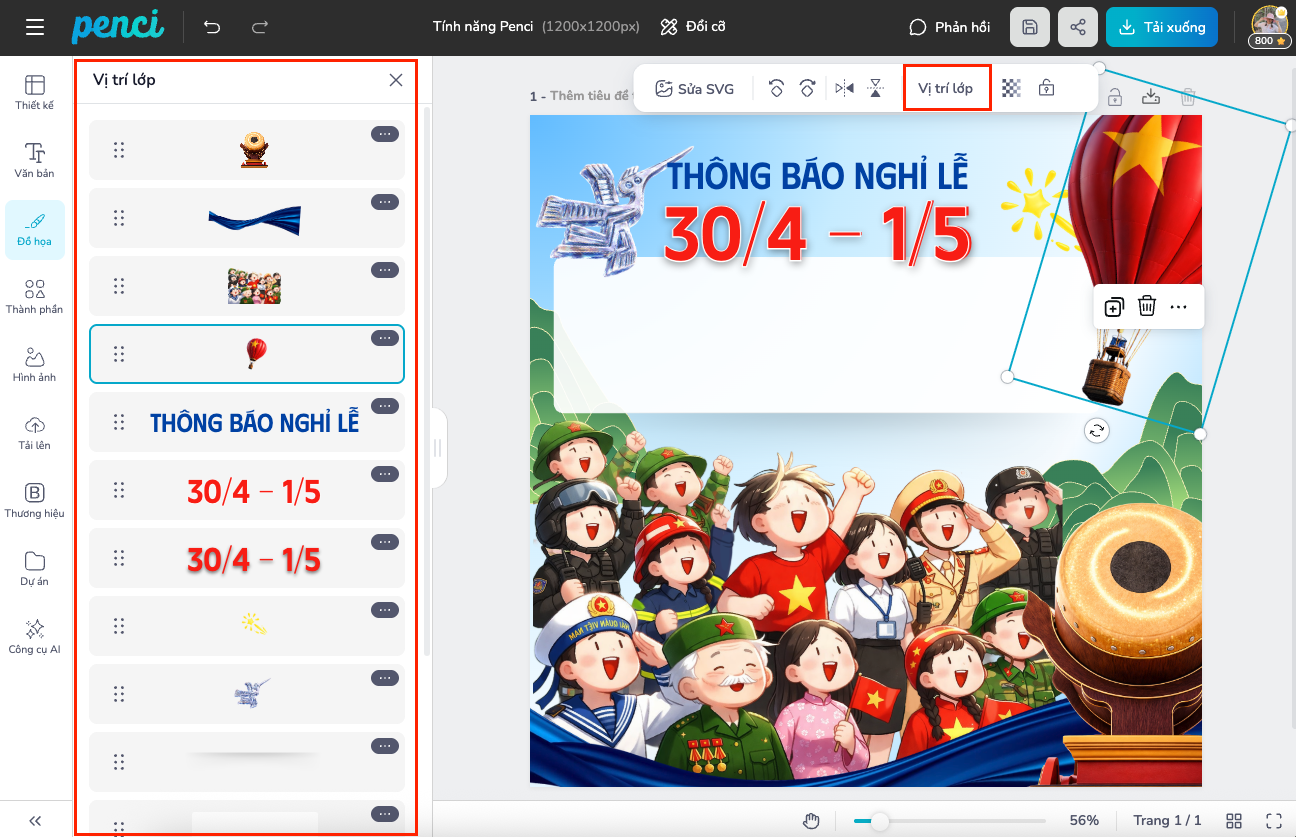The width and height of the screenshot is (1296, 837).
Task: Toggle fullscreen mode in status bar
Action: [1274, 821]
